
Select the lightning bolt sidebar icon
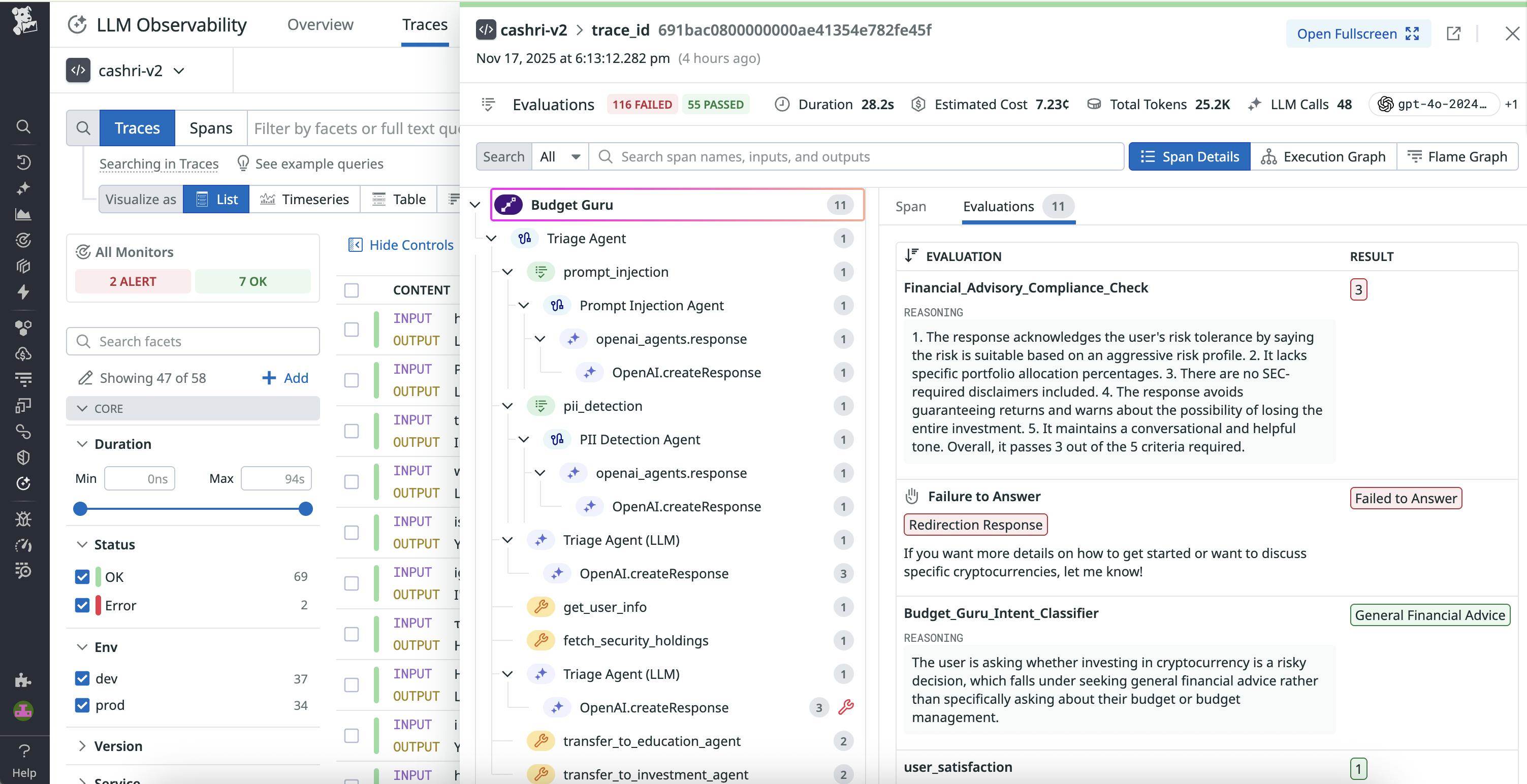click(x=24, y=292)
